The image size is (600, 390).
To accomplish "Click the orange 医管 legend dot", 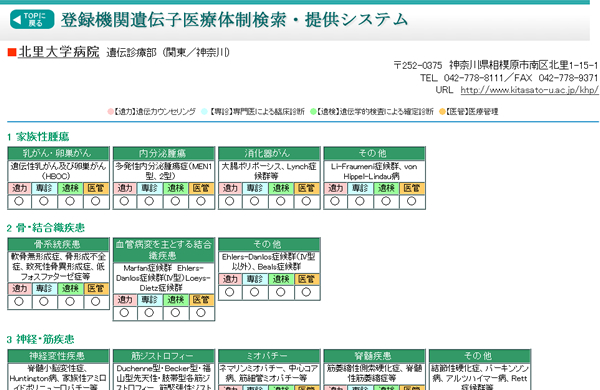I will point(442,111).
